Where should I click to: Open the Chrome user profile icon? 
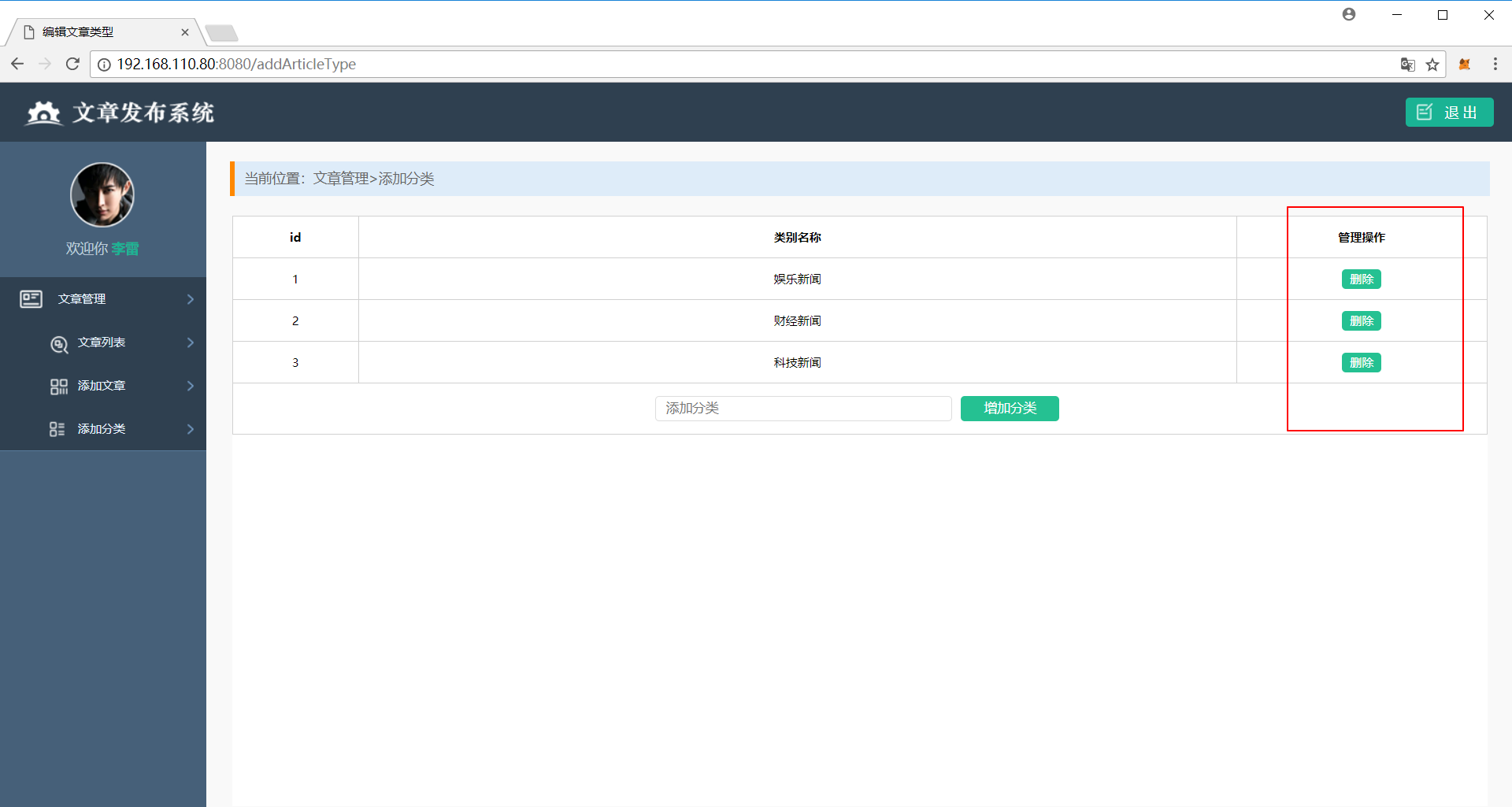[x=1349, y=15]
